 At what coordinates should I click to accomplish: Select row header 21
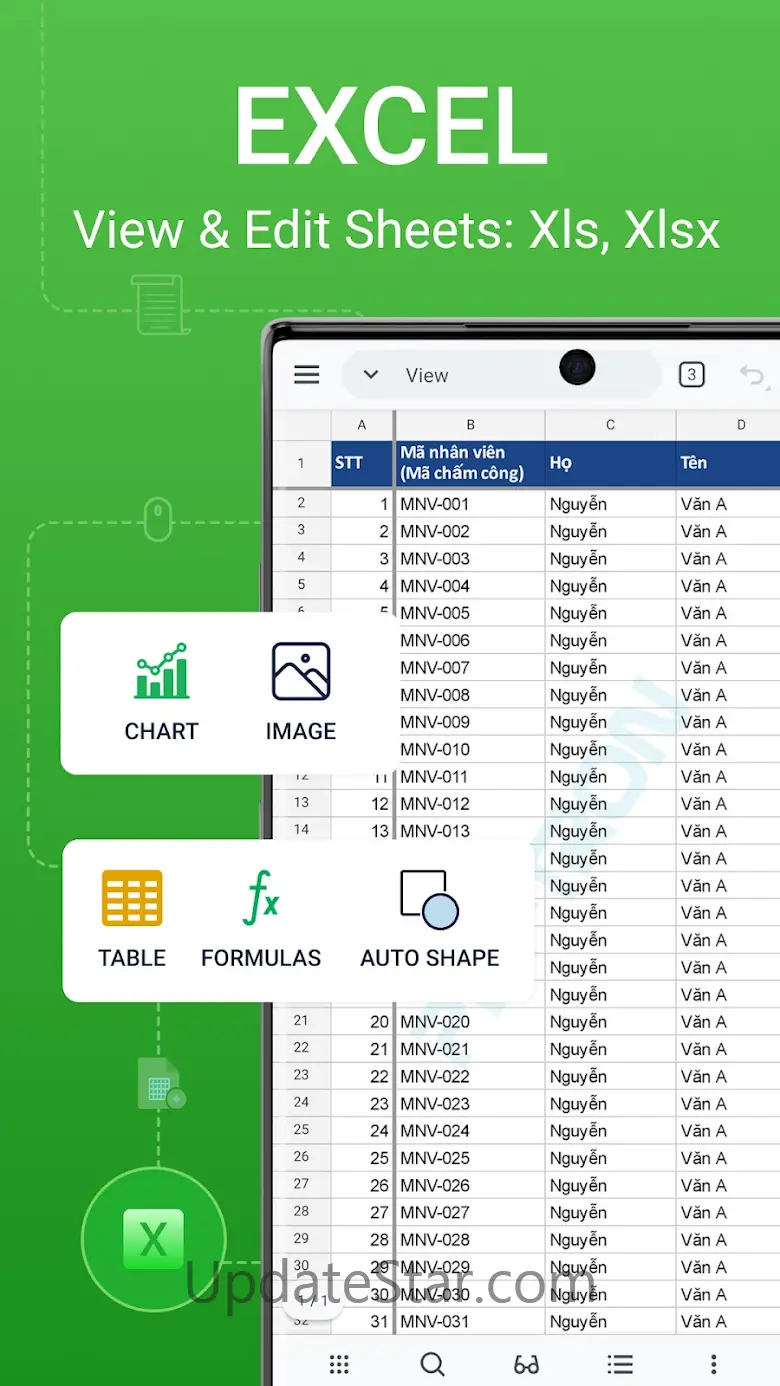(301, 1020)
